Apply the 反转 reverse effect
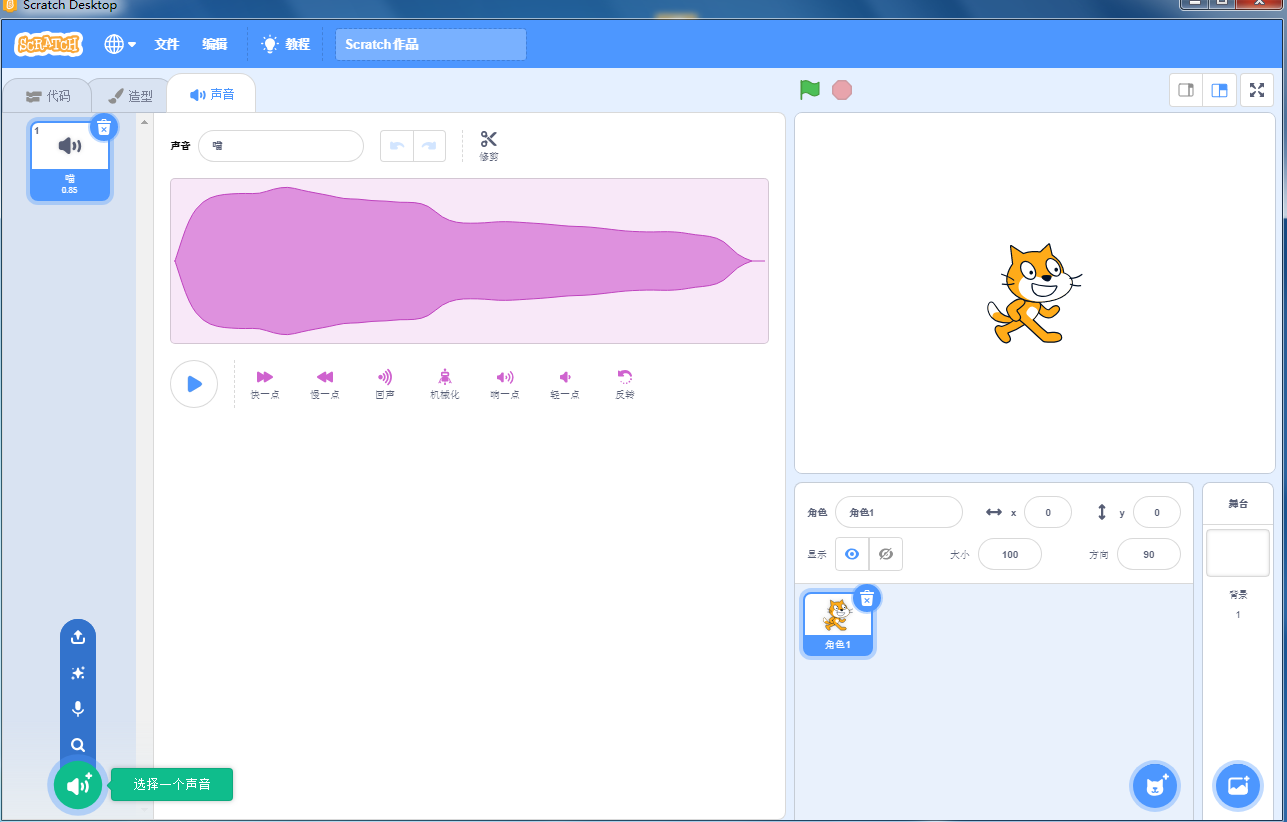 coord(624,383)
